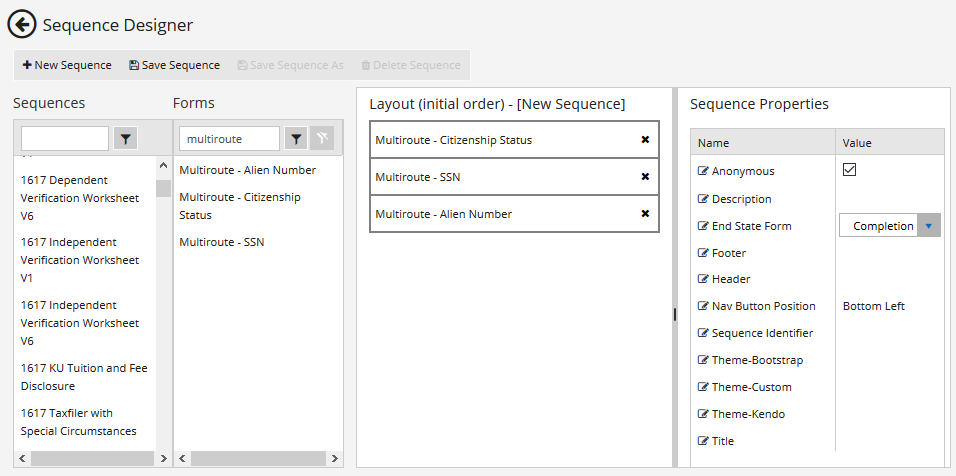Select the Multiroute - SSN form in the Forms list

[221, 242]
